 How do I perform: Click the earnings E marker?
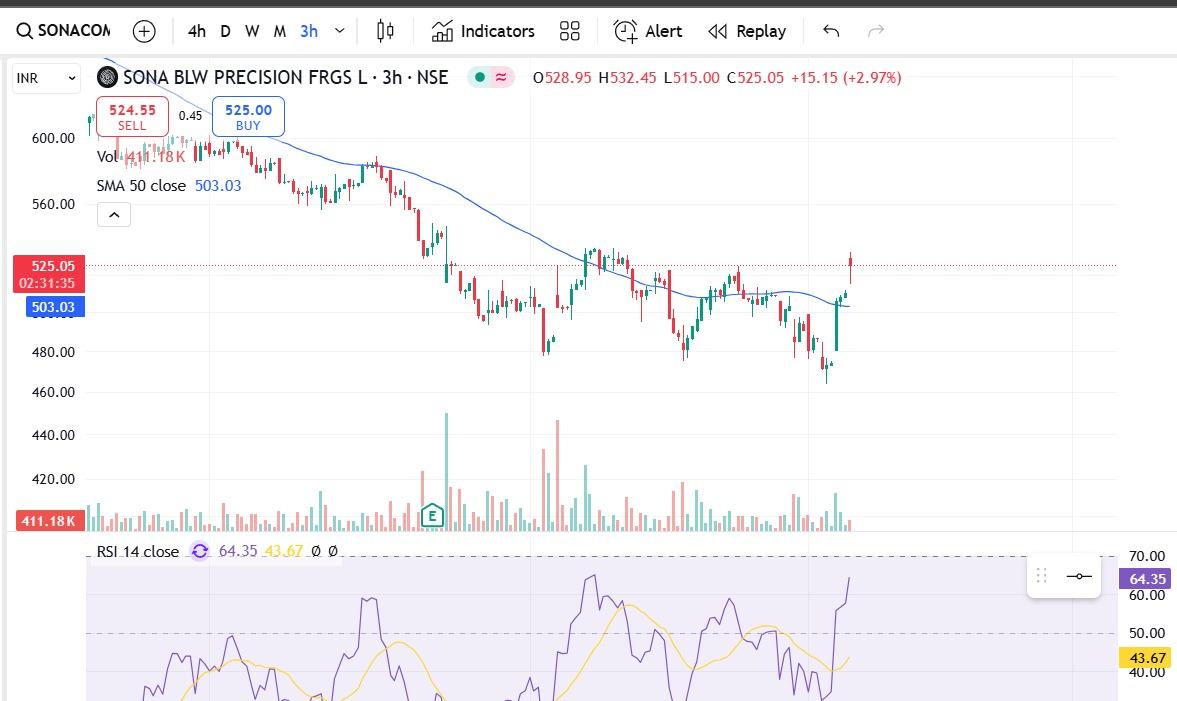432,516
